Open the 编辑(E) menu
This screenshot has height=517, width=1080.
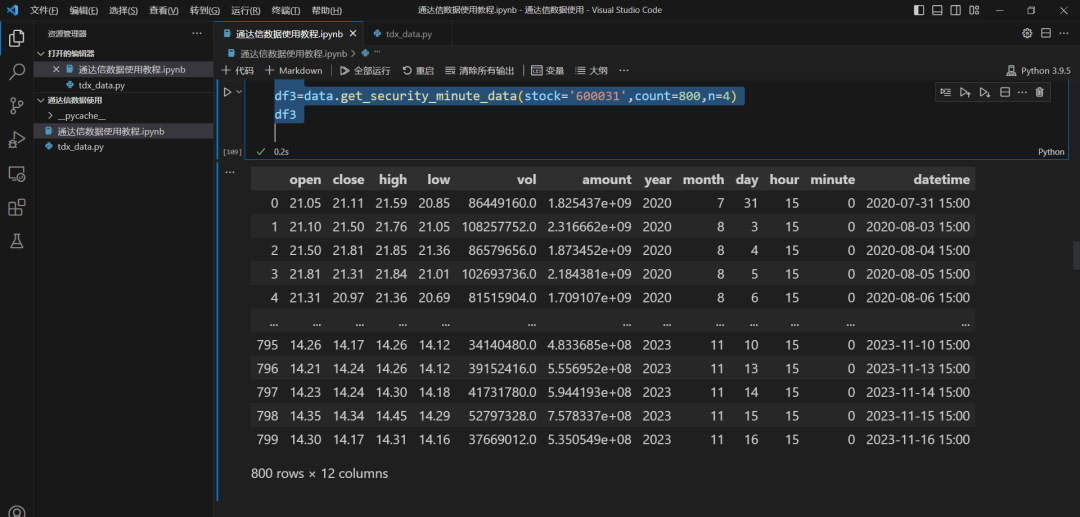pyautogui.click(x=84, y=10)
